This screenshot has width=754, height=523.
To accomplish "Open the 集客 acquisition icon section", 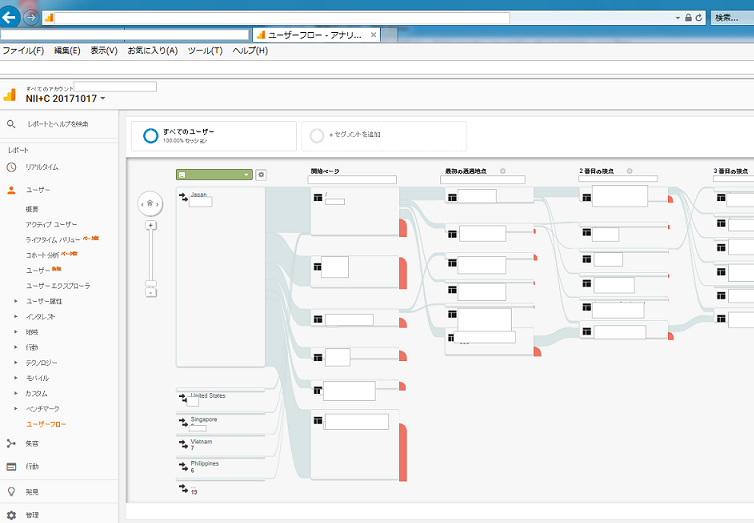I will point(11,443).
